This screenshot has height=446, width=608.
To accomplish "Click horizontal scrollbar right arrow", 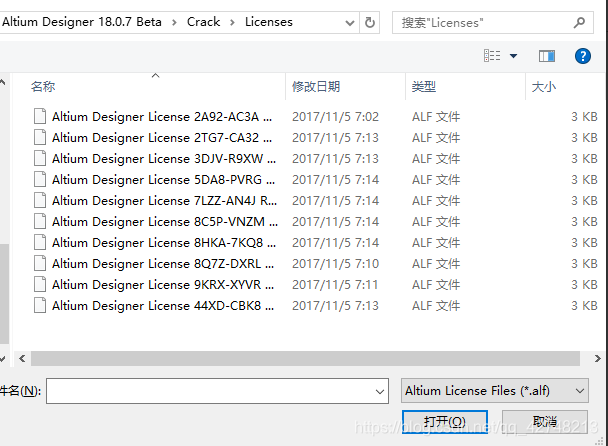I will (598, 359).
